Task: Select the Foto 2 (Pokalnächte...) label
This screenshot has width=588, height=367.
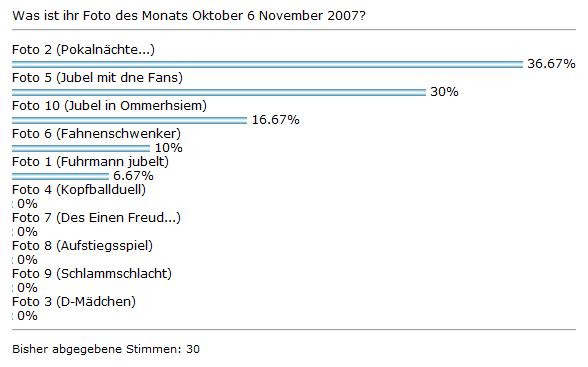Action: (83, 49)
